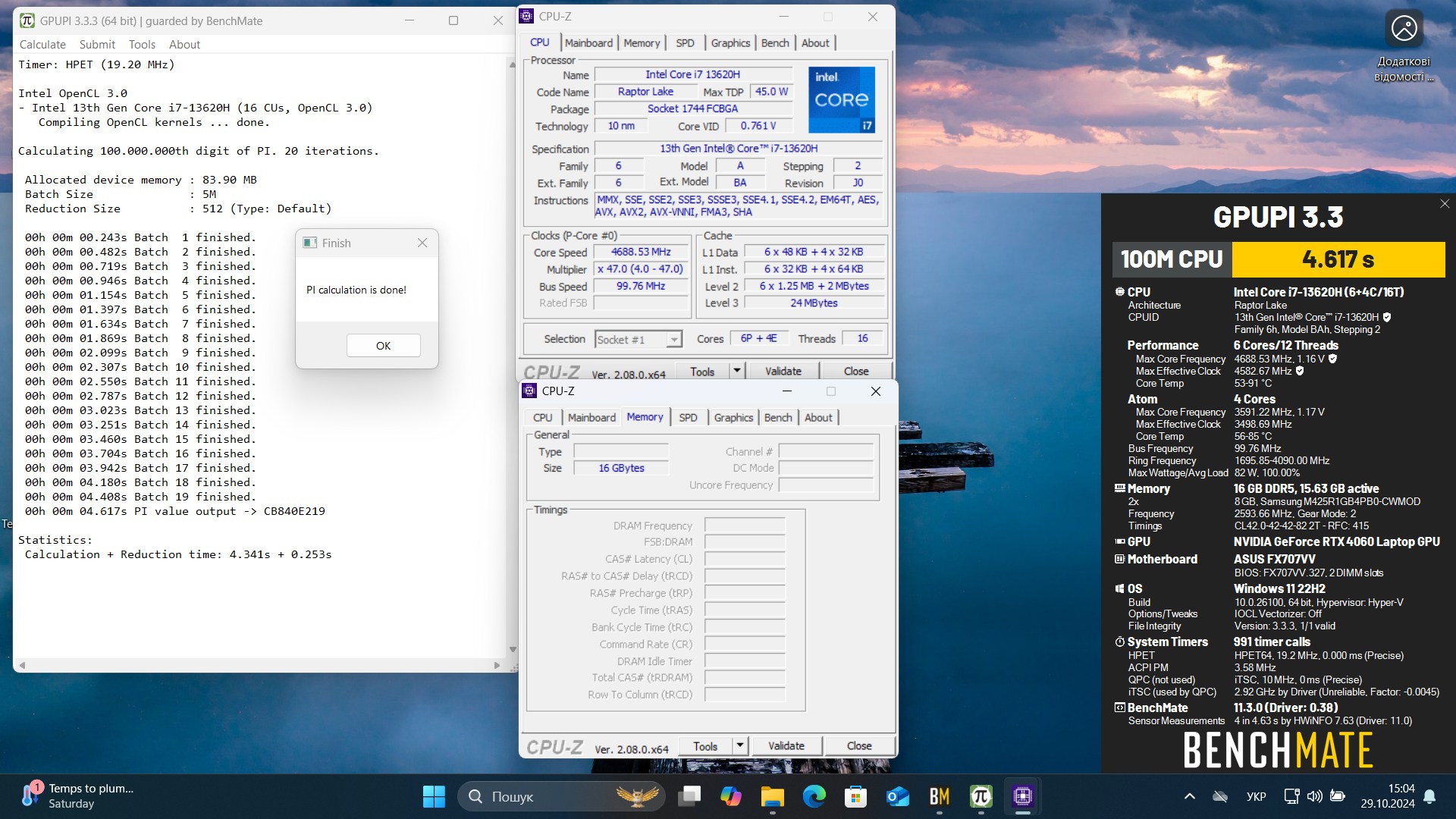Expand Tools arrow in upper CPU-Z
The image size is (1456, 819).
tap(736, 372)
